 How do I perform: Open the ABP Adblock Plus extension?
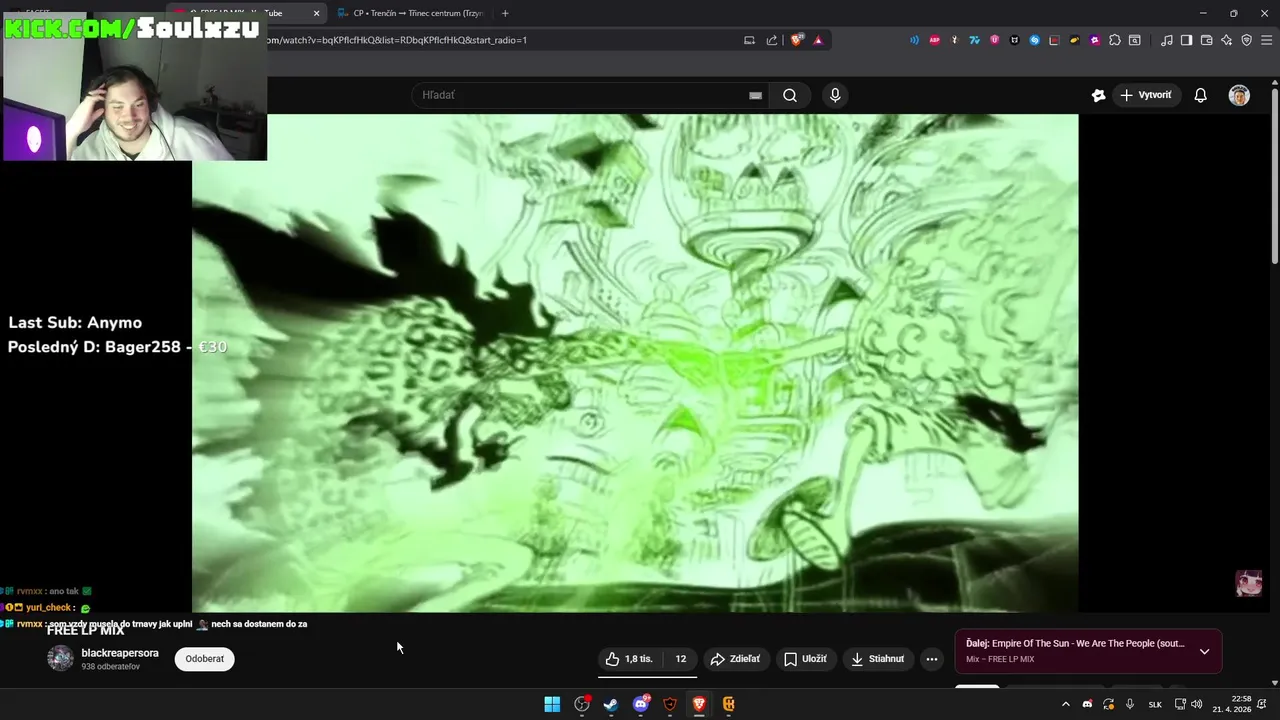[934, 40]
